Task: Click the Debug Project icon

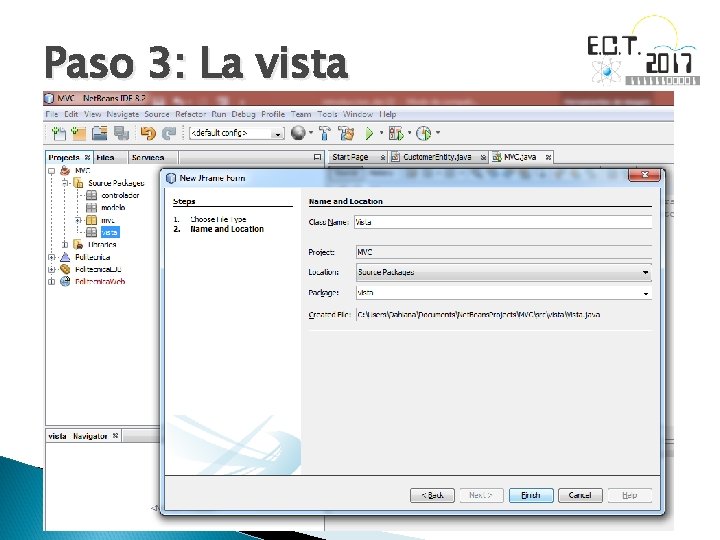Action: click(x=395, y=133)
